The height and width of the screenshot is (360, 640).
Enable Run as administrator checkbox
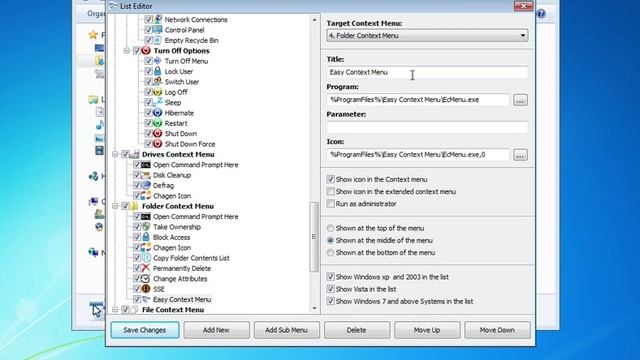coord(331,204)
